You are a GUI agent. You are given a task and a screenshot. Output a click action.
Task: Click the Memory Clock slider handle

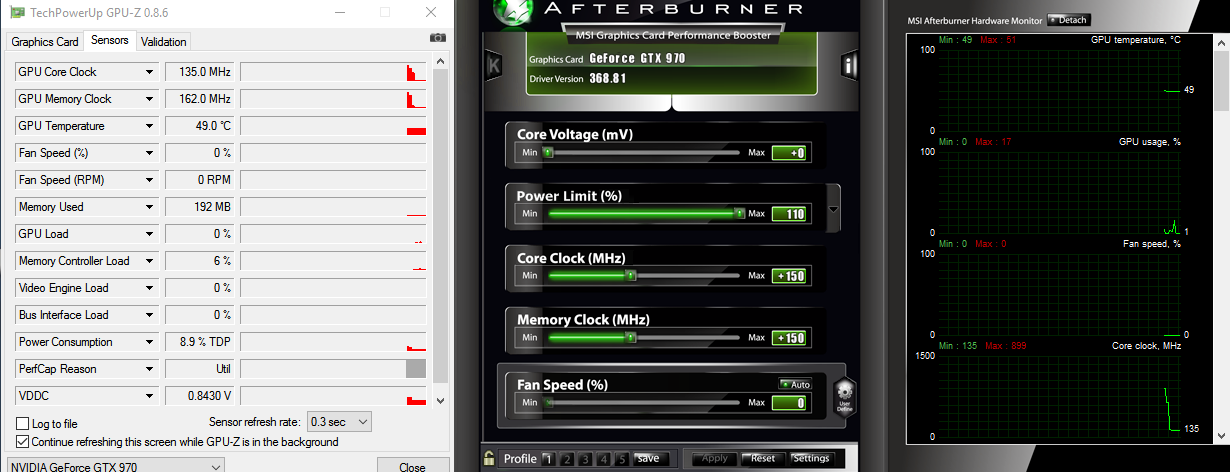click(630, 338)
